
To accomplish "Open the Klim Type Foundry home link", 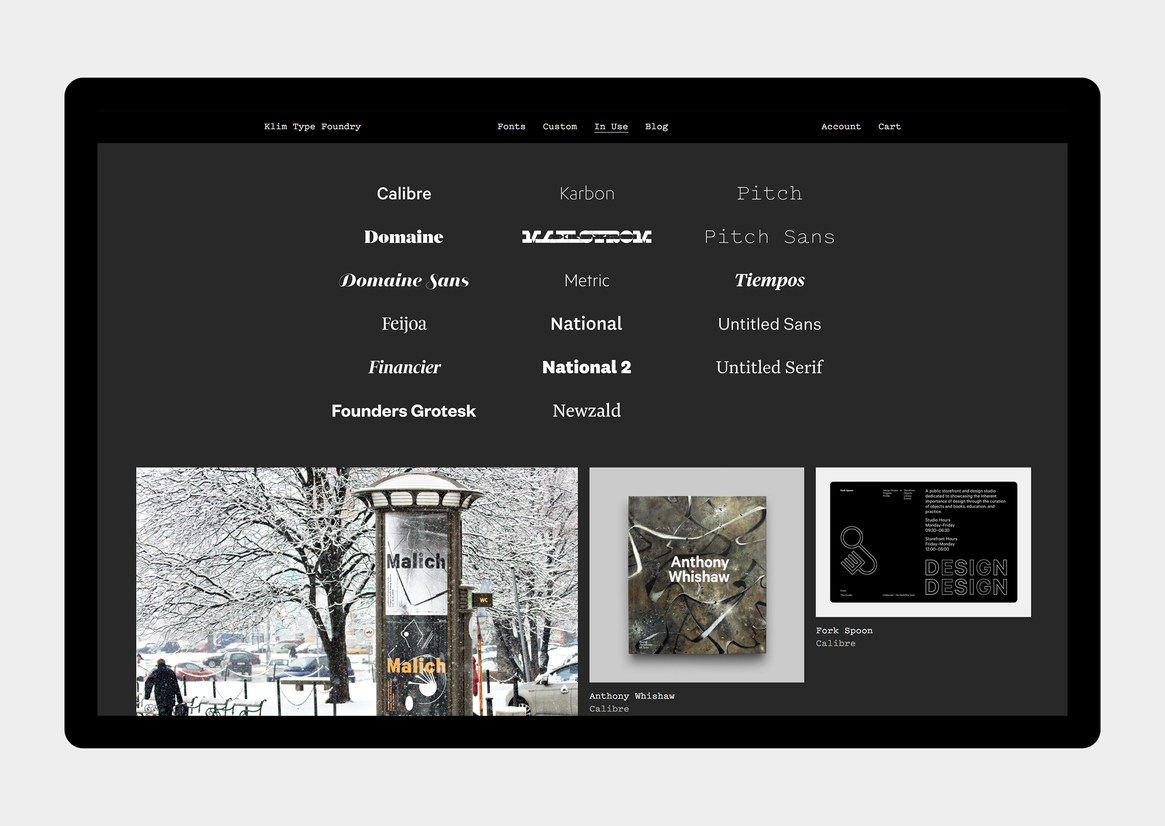I will (312, 126).
